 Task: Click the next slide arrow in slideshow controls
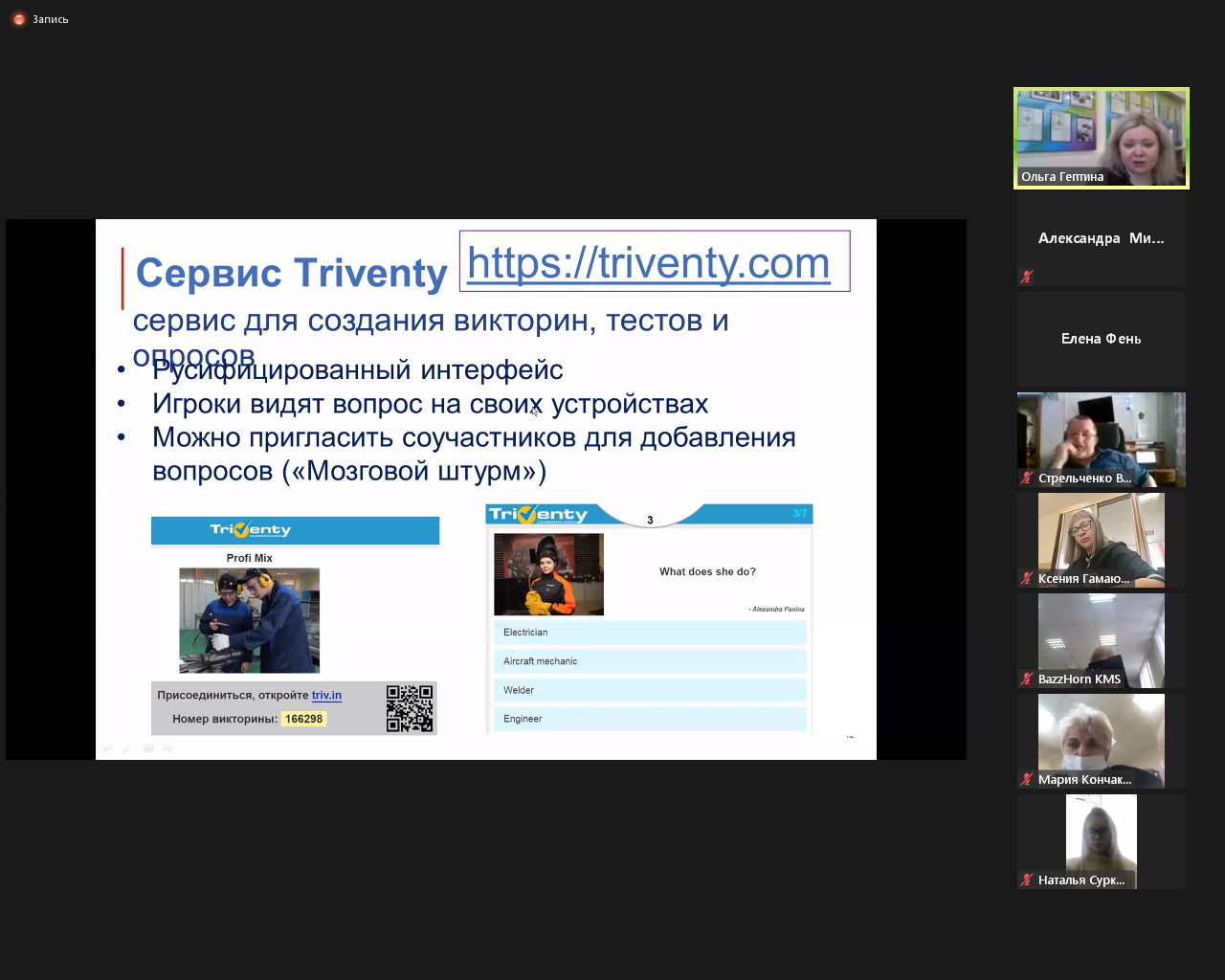coord(168,747)
